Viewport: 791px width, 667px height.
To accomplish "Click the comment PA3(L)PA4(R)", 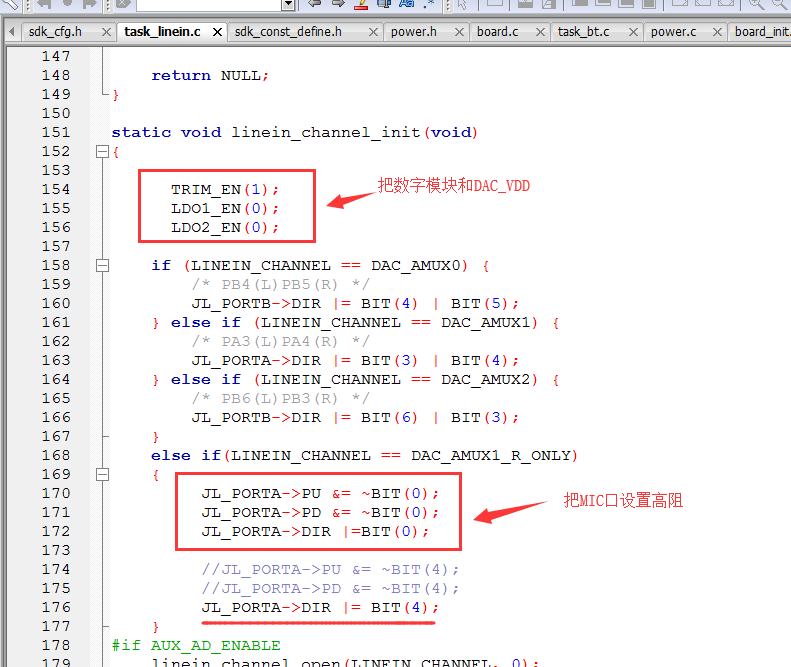I will pyautogui.click(x=280, y=342).
